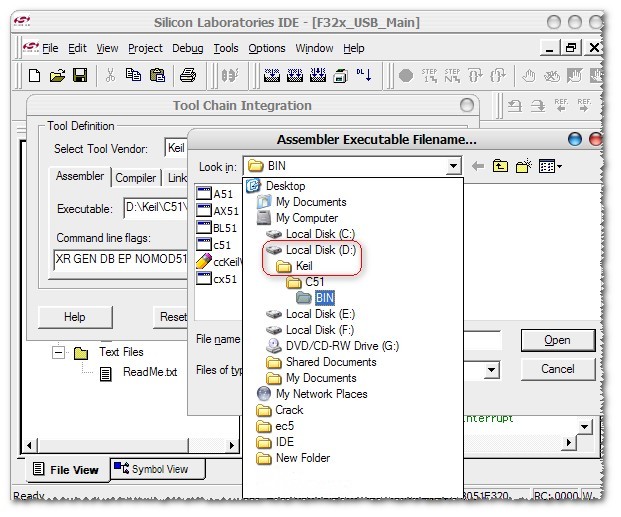Select DVD/CD-RW Drive (G:) entry

point(342,346)
